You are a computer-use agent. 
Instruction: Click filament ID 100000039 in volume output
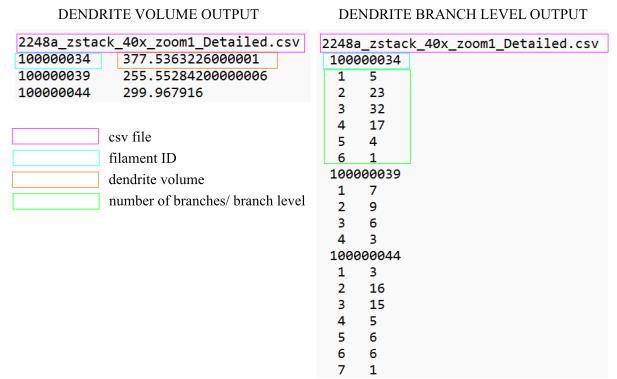pyautogui.click(x=54, y=76)
